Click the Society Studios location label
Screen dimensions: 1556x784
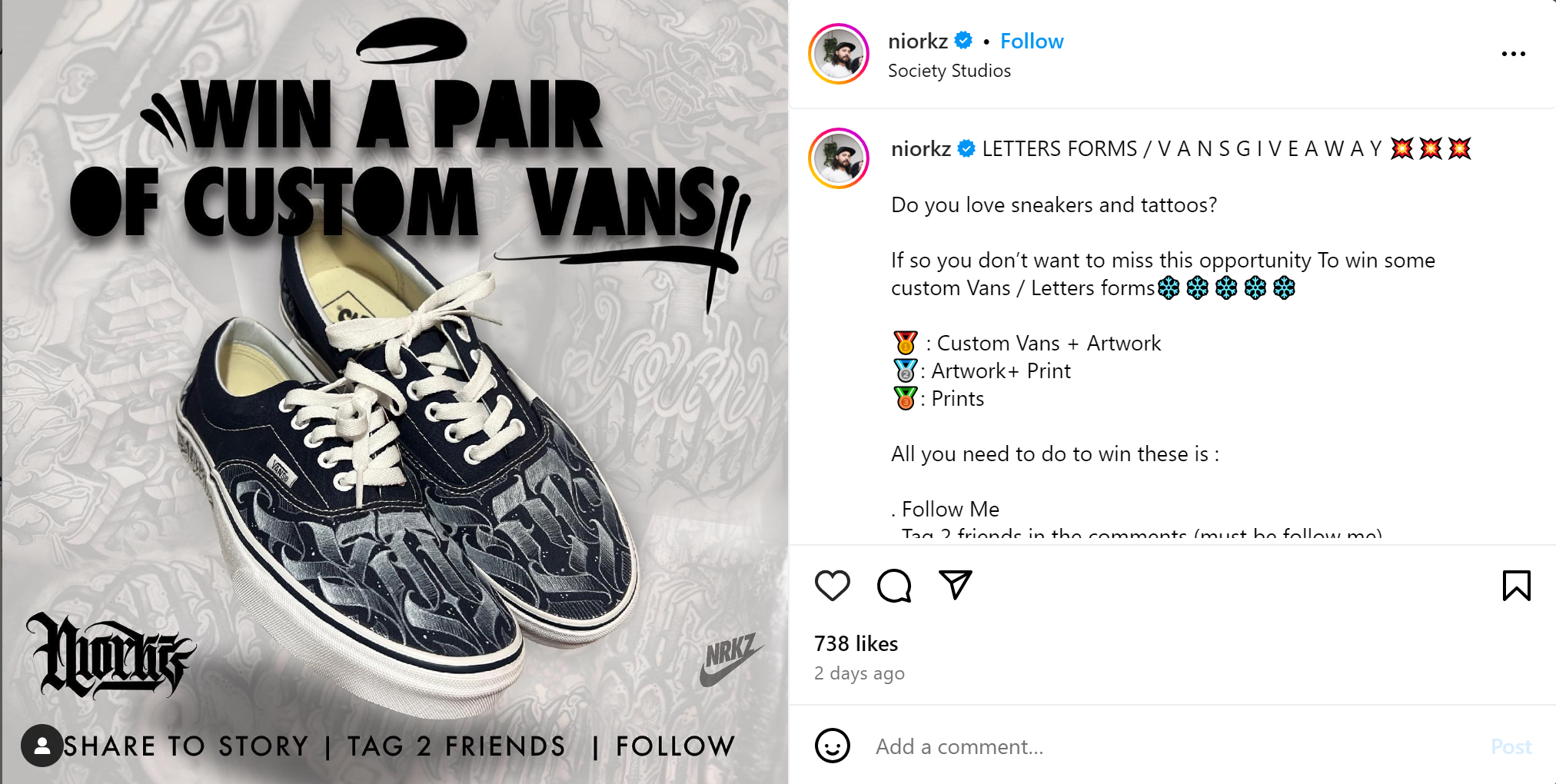[949, 70]
